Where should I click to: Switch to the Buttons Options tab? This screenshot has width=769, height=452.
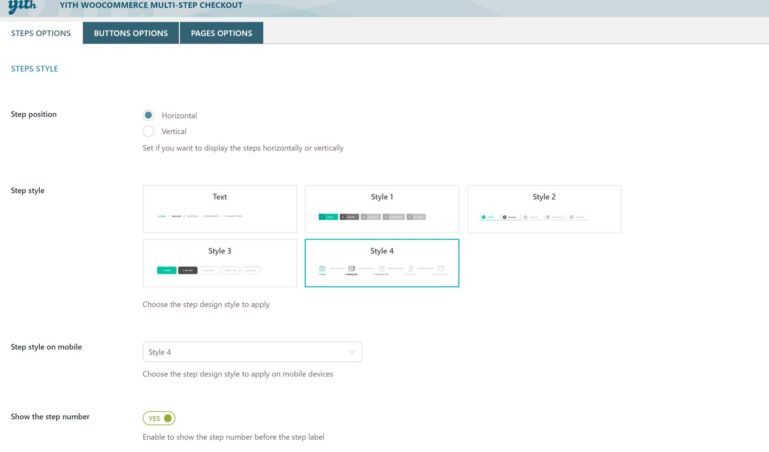[x=130, y=33]
